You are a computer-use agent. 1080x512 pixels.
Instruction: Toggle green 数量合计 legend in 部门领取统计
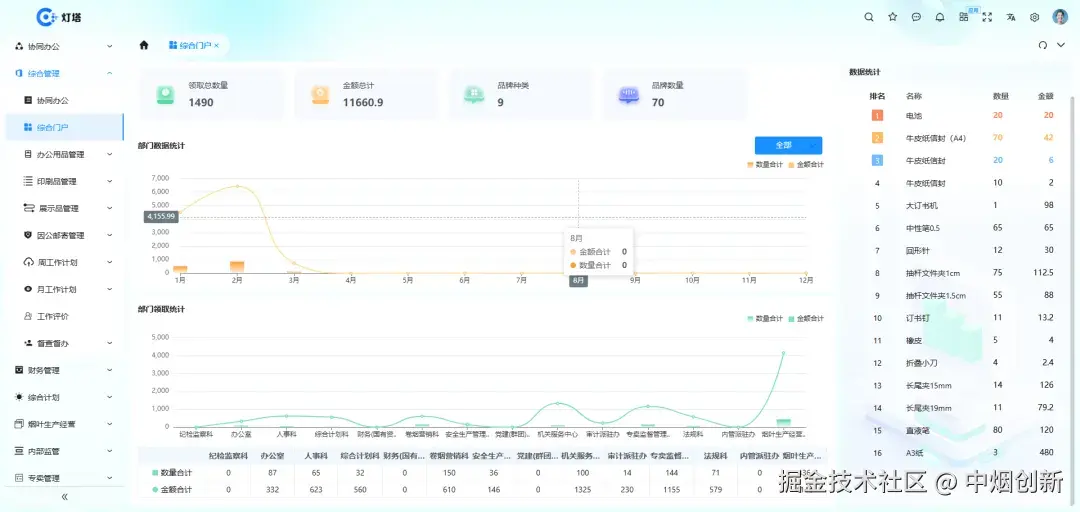click(x=765, y=318)
